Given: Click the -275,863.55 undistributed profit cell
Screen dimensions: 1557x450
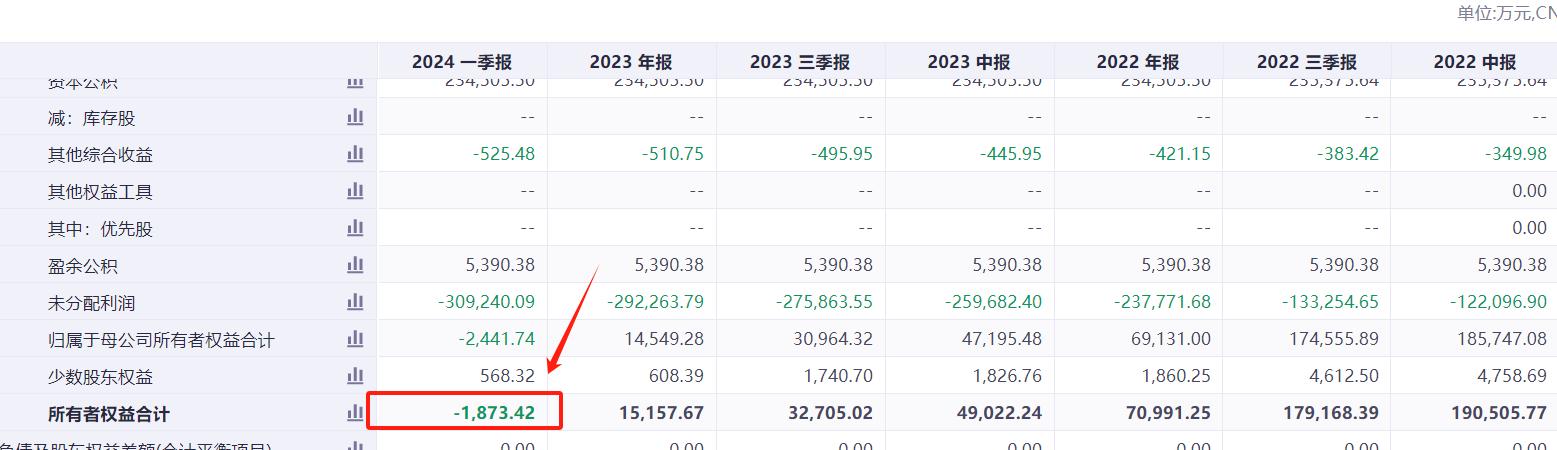Looking at the screenshot, I should (x=826, y=303).
